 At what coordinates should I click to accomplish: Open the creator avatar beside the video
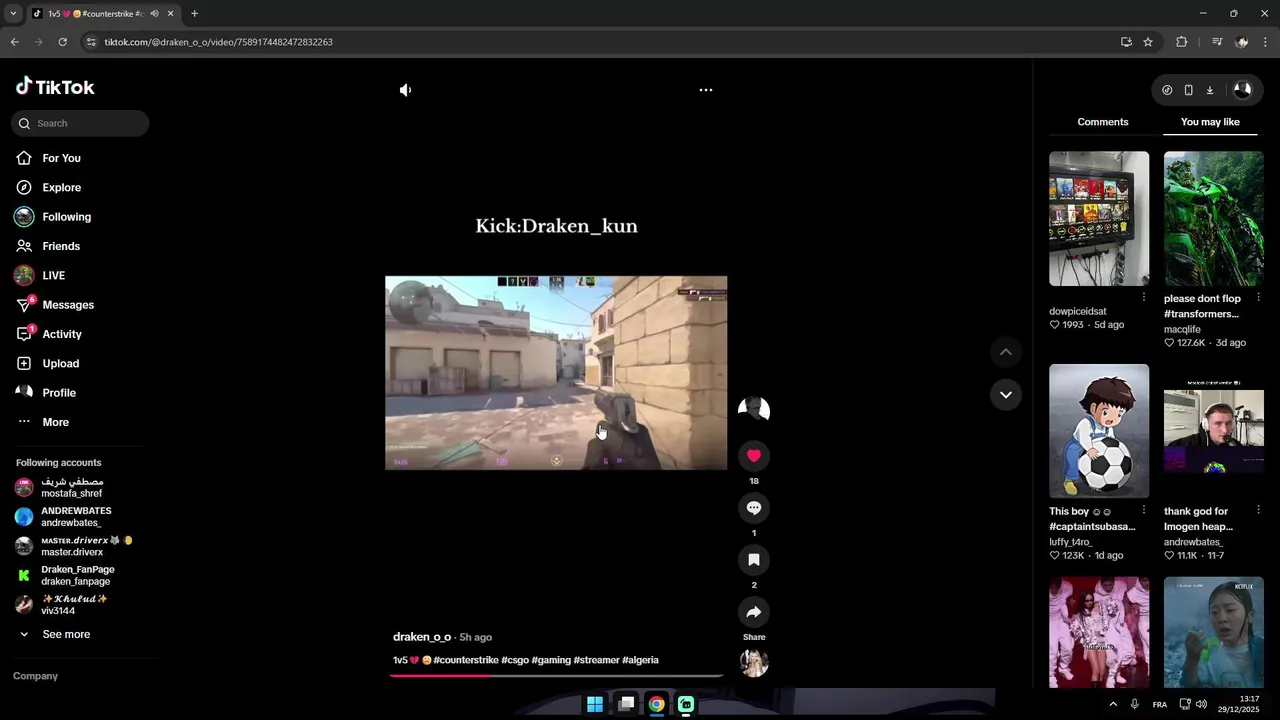(x=754, y=408)
